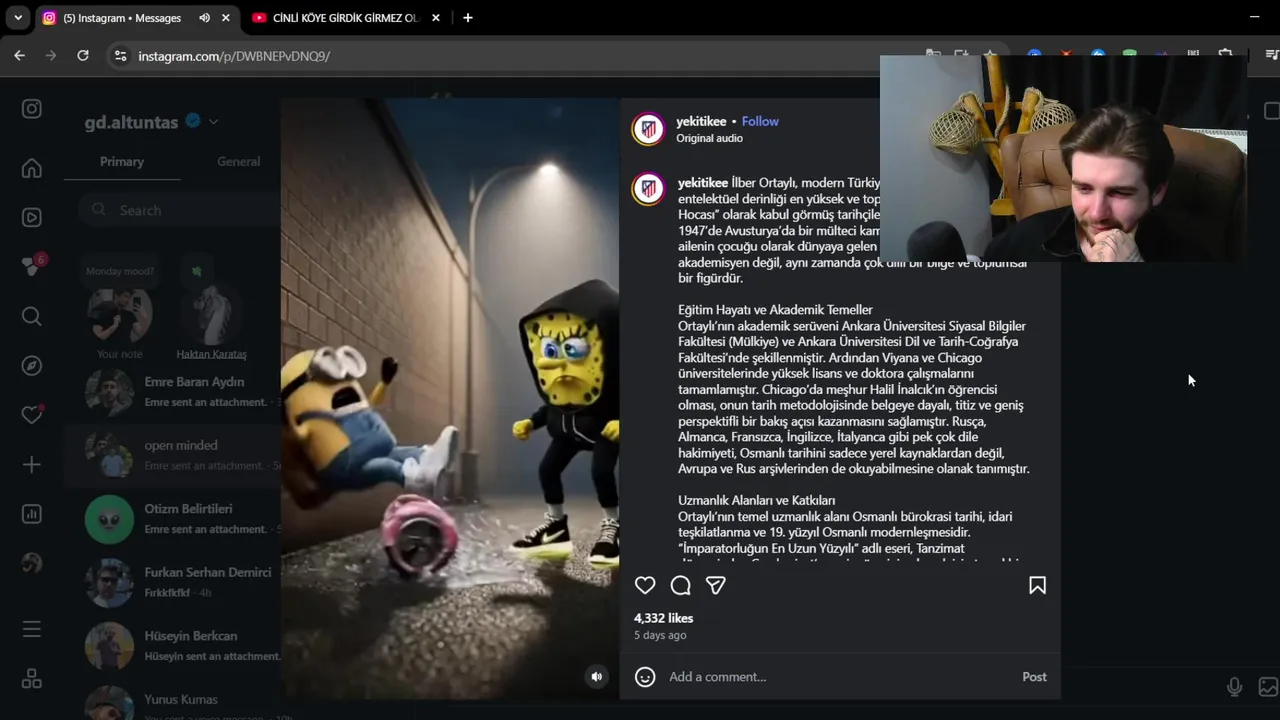Switch to the General messages tab
Image resolution: width=1280 pixels, height=720 pixels.
tap(238, 161)
